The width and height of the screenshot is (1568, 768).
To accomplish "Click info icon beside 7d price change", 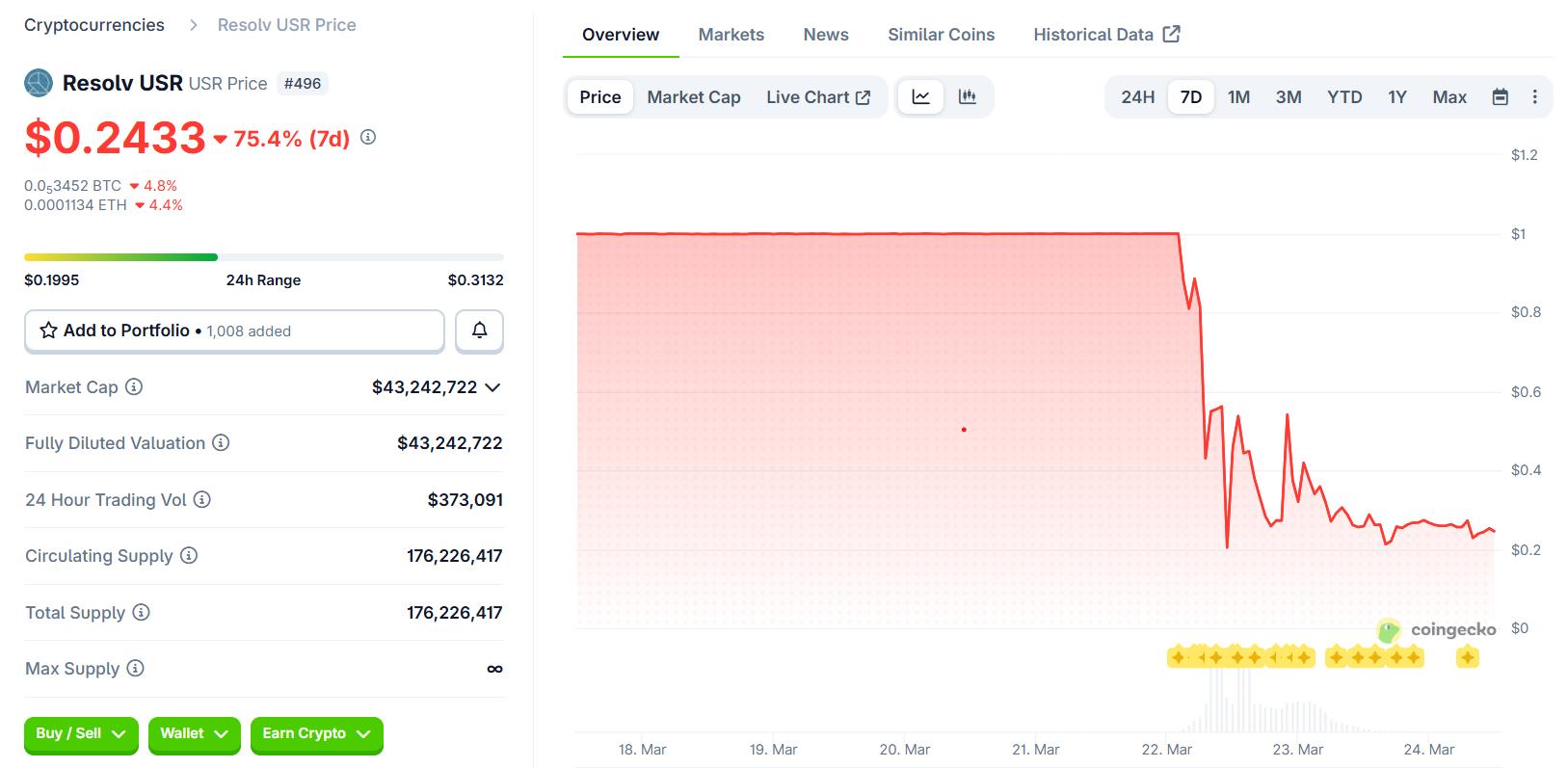I will pos(368,138).
